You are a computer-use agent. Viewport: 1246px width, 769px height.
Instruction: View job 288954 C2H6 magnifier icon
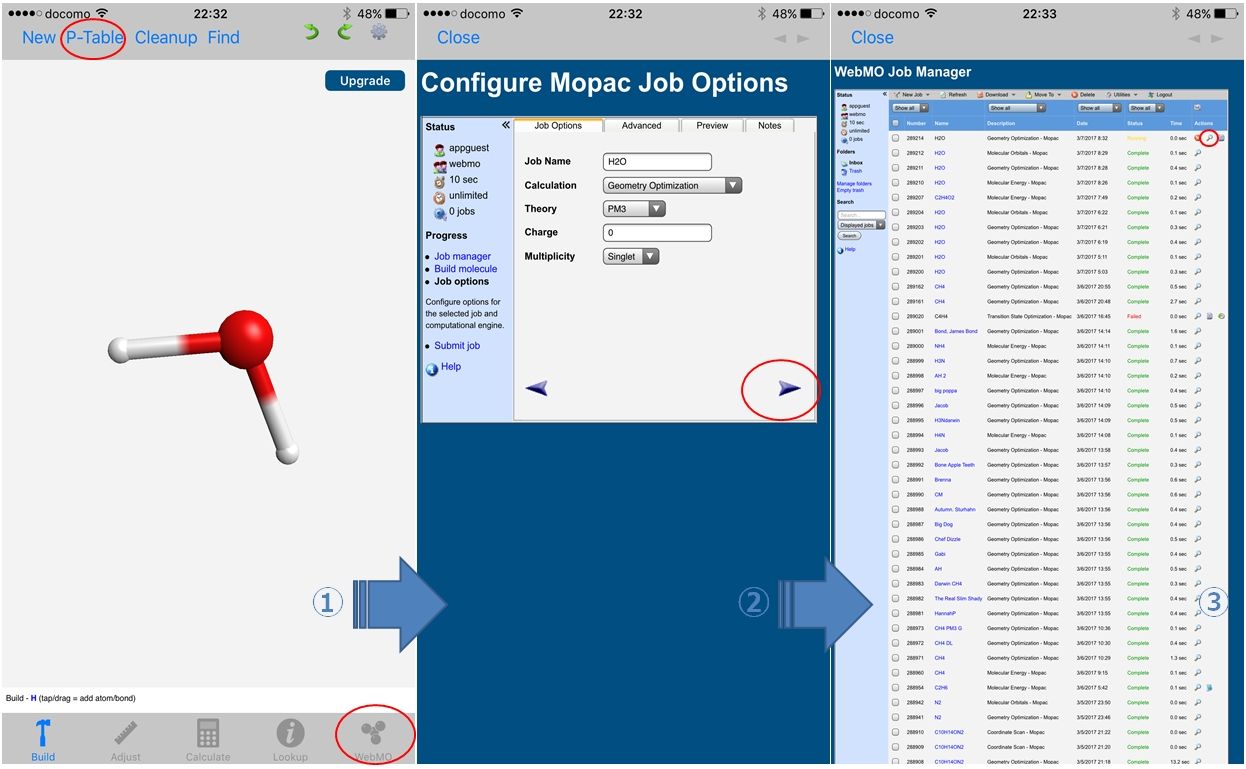[1197, 688]
